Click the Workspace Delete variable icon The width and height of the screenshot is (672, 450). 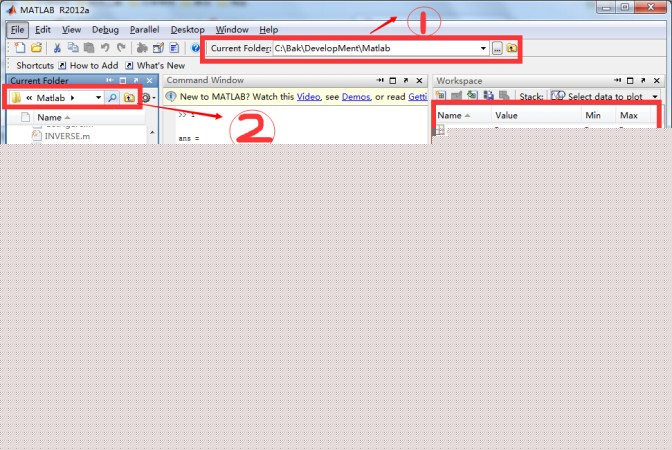point(504,95)
